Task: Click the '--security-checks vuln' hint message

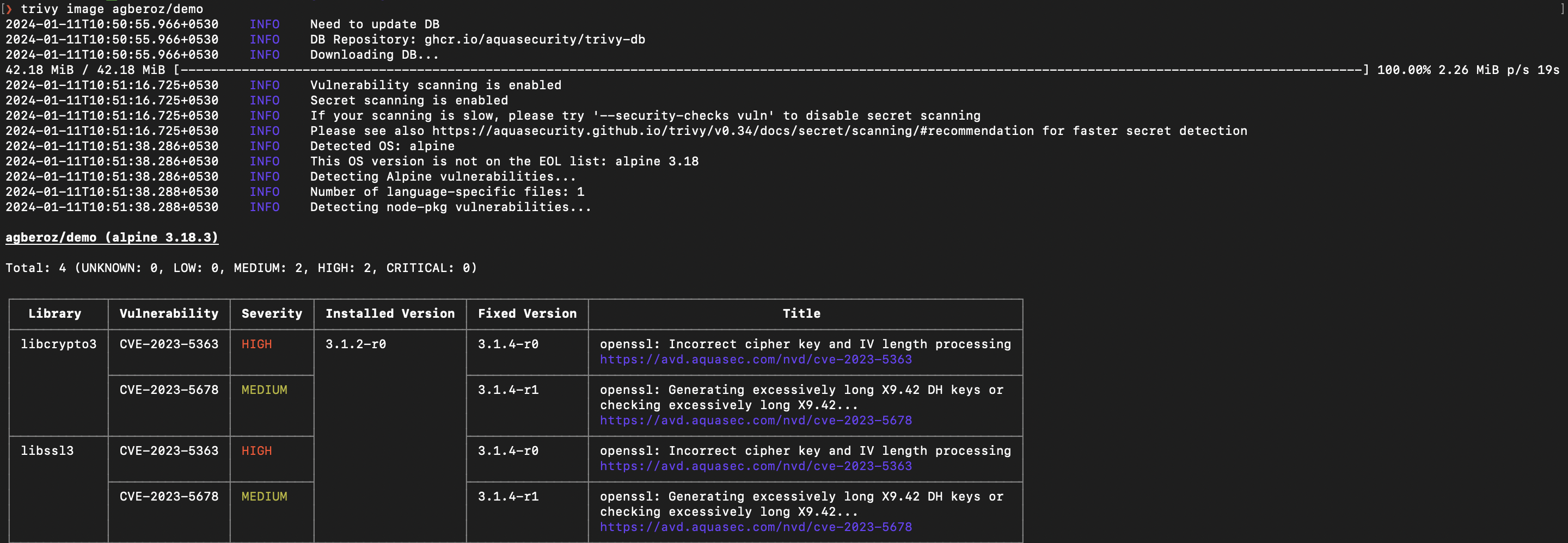Action: 645,115
